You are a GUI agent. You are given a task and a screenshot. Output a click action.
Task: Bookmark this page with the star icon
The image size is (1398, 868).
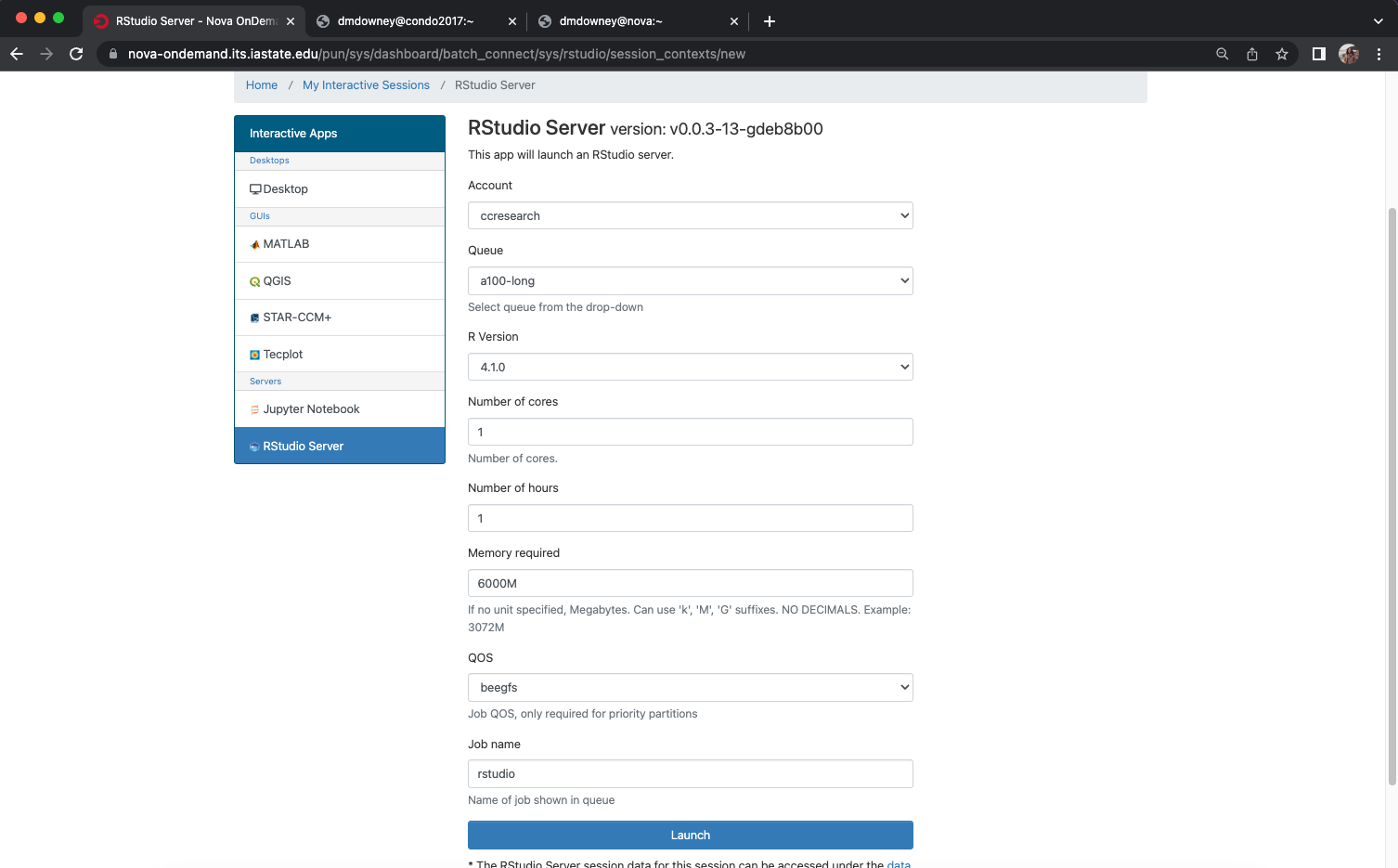pos(1282,54)
